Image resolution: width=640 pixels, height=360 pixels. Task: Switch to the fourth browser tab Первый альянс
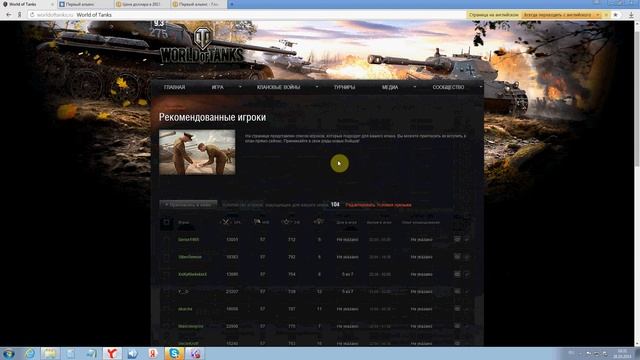pyautogui.click(x=198, y=4)
